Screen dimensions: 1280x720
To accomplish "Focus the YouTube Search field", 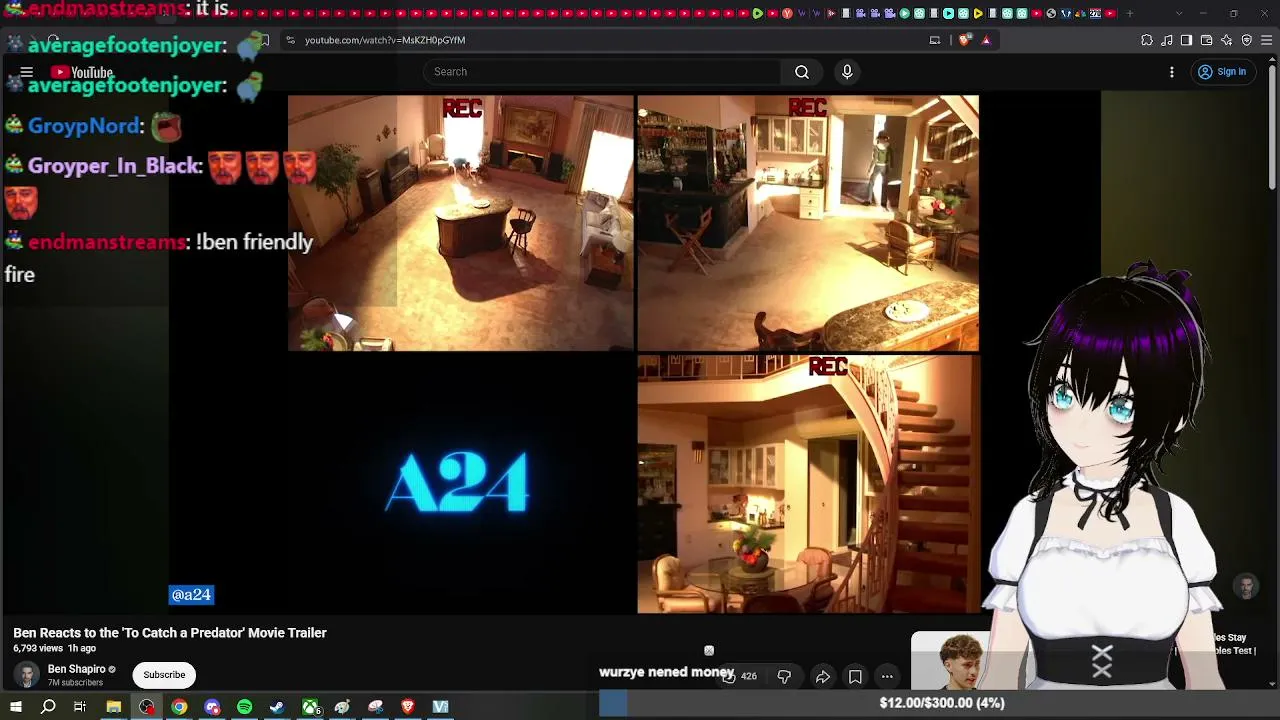I will pos(603,72).
